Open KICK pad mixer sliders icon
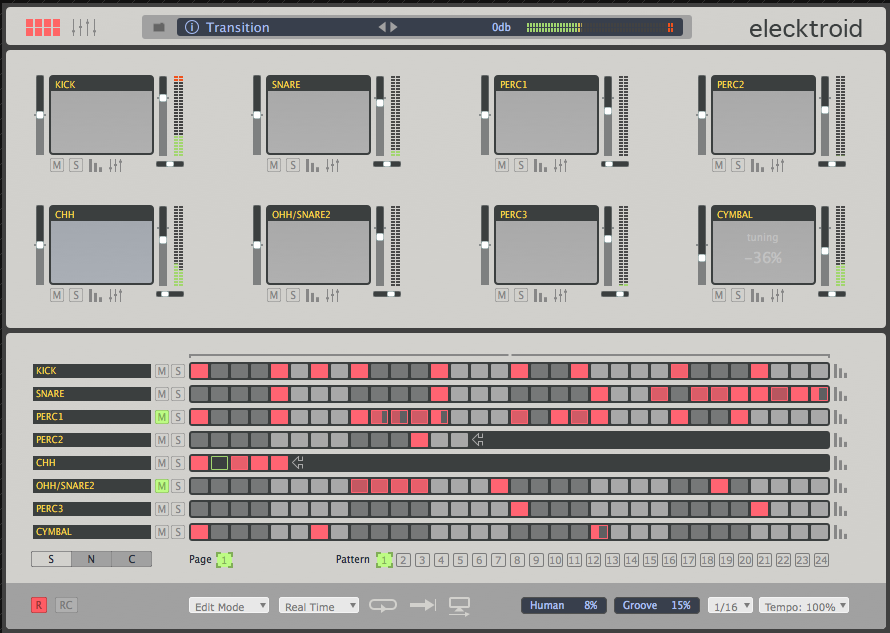The width and height of the screenshot is (890, 633). [115, 165]
